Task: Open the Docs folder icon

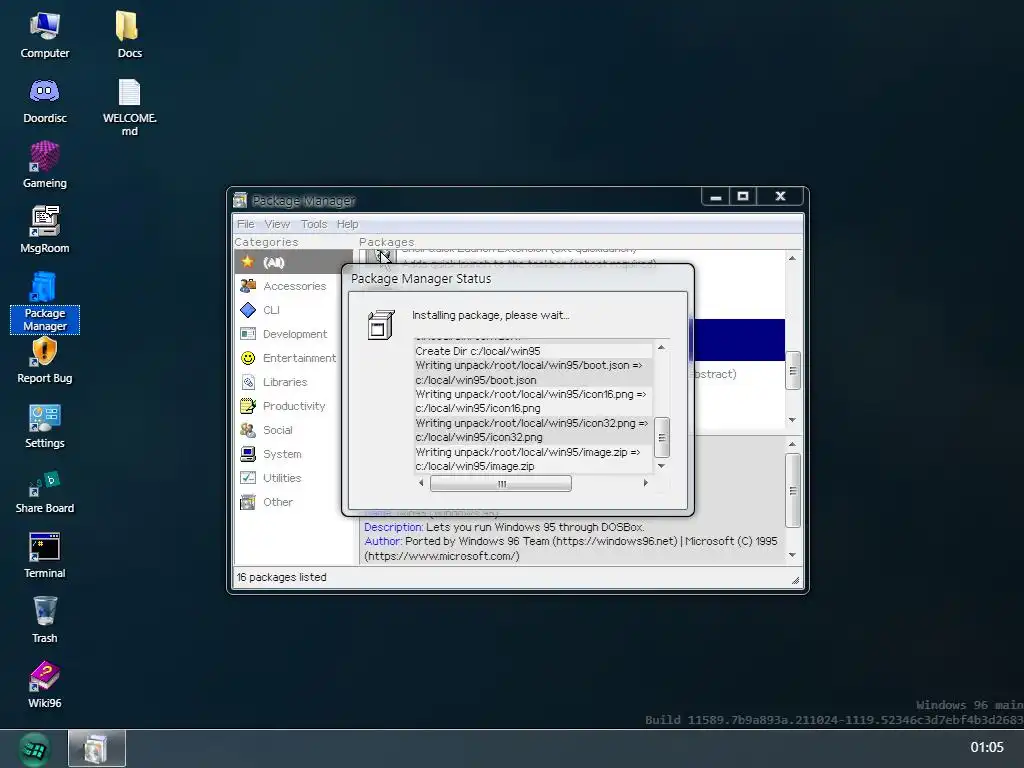Action: pyautogui.click(x=129, y=36)
